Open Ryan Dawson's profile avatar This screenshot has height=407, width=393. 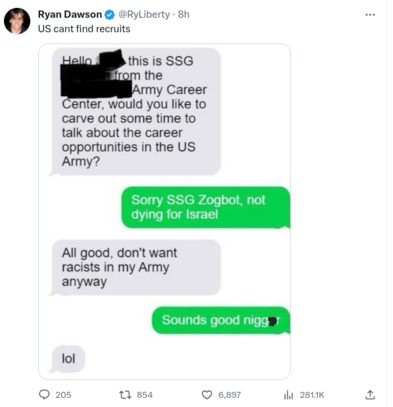(17, 21)
